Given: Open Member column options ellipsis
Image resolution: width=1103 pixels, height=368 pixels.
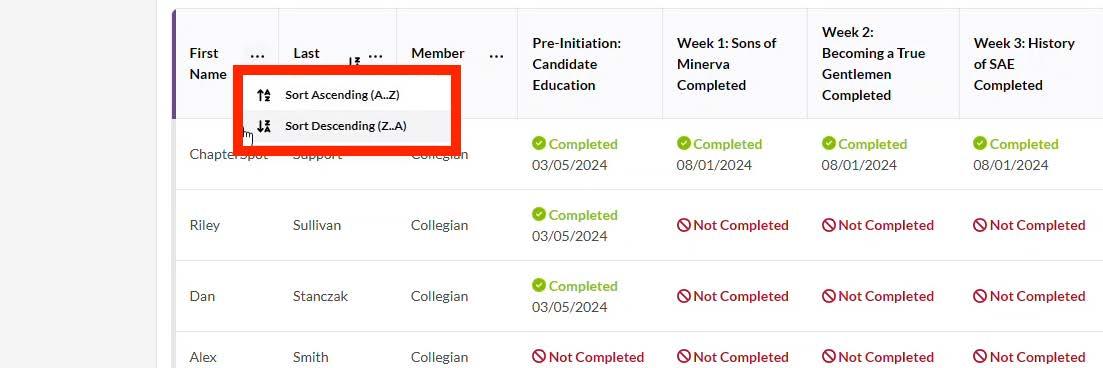Looking at the screenshot, I should pos(497,56).
